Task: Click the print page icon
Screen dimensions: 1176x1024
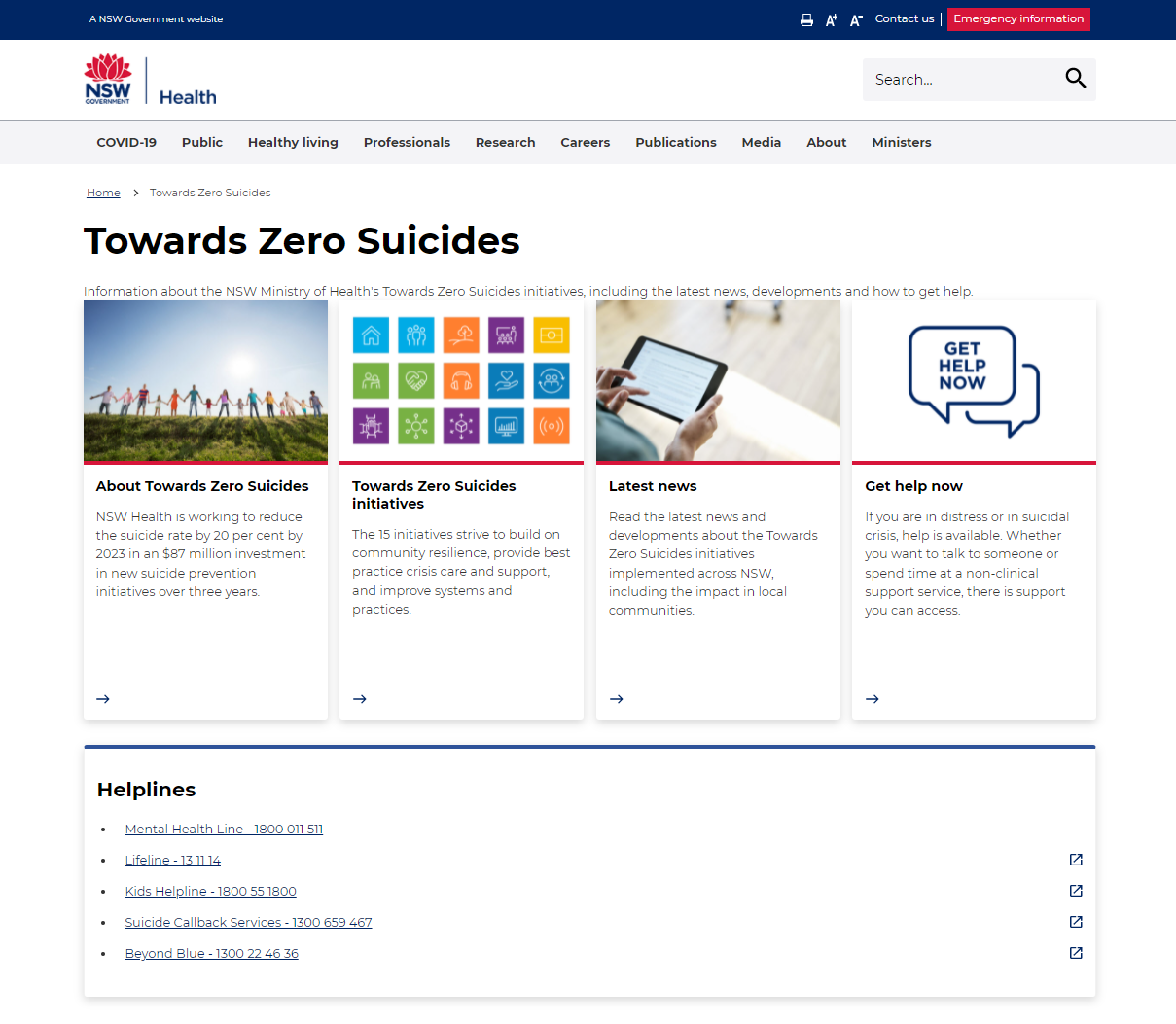Action: click(806, 19)
